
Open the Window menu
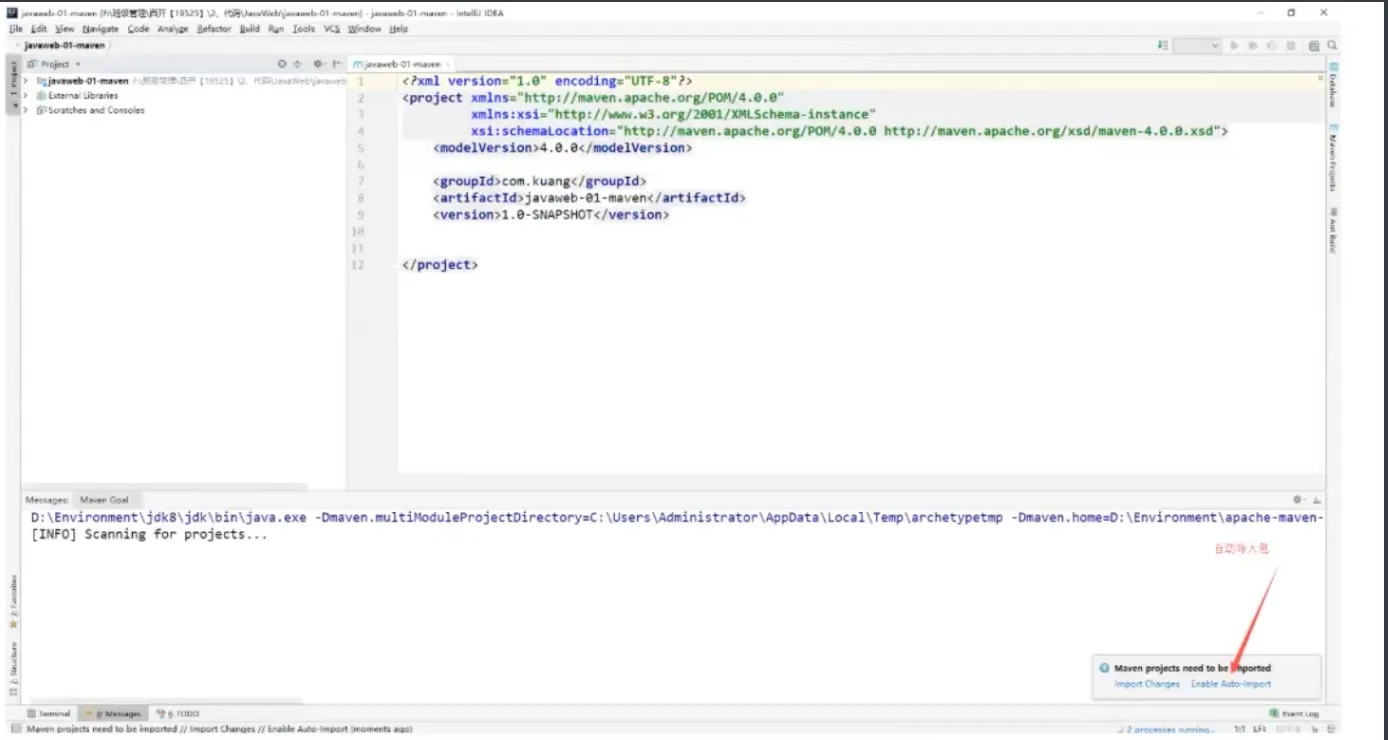tap(364, 29)
